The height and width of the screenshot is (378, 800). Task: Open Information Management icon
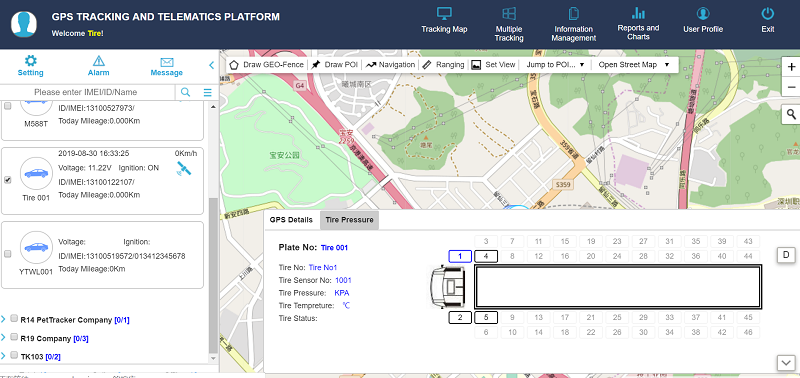coord(573,14)
